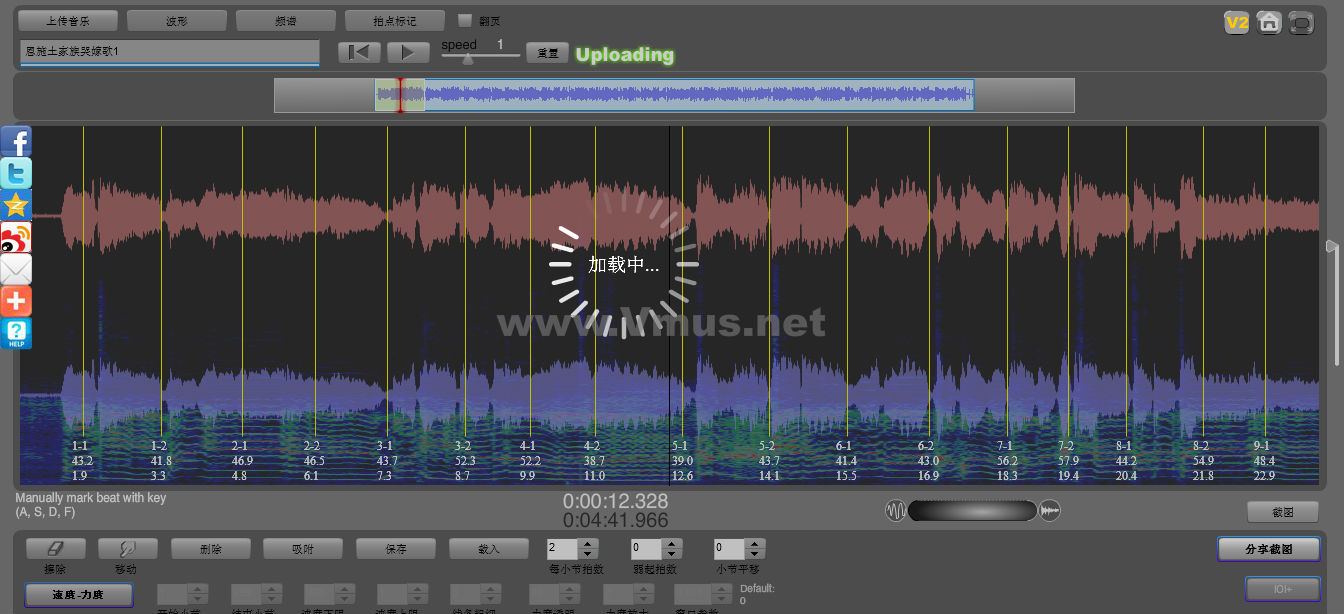Select the eraser tool (擦除)

[x=55, y=549]
